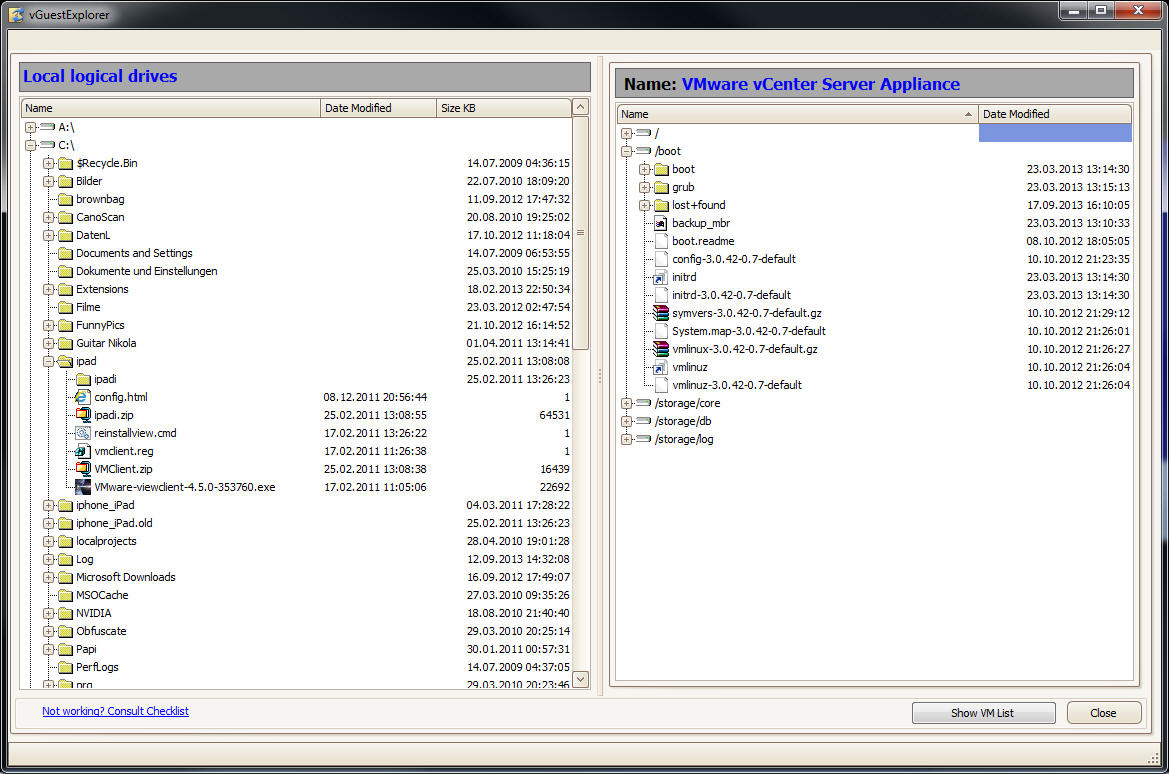Select the iphone_iPad.old folder
Viewport: 1169px width, 774px height.
click(114, 523)
